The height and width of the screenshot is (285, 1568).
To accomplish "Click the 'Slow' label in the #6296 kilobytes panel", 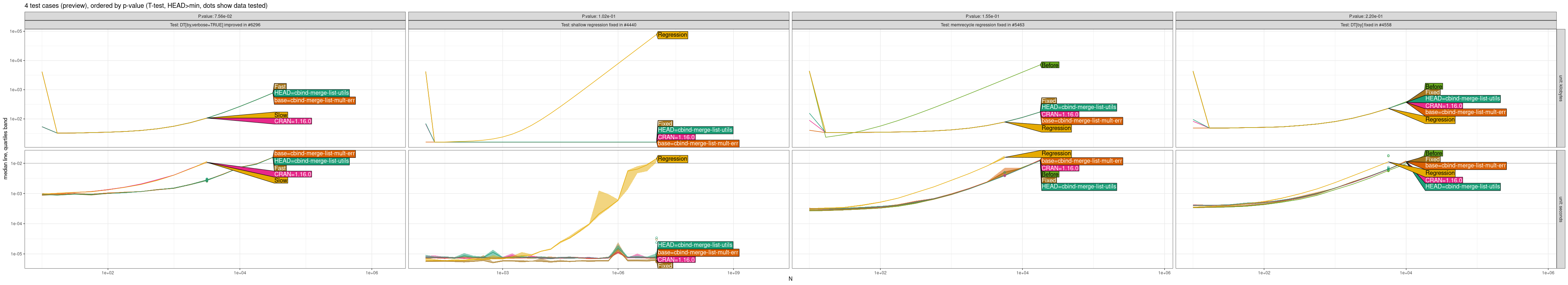I will click(280, 115).
